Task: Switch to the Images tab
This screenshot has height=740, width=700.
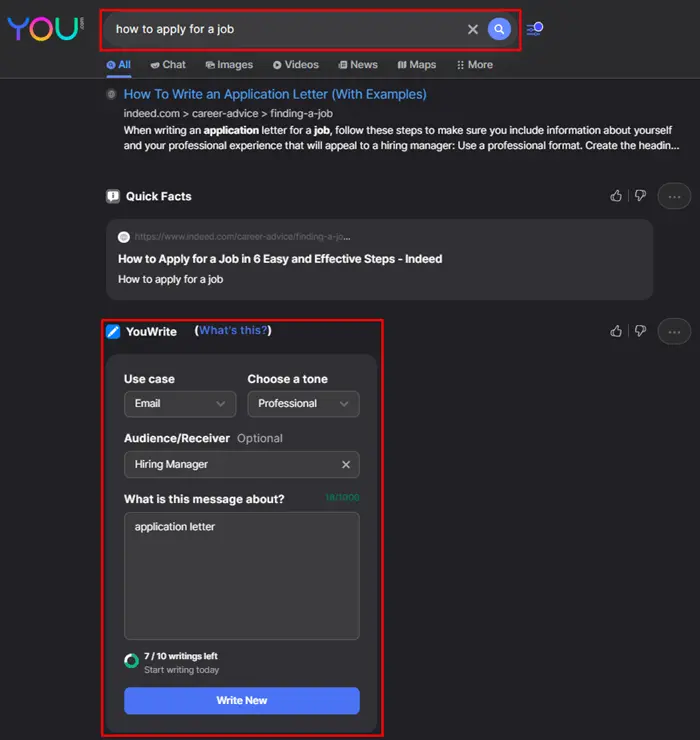Action: tap(229, 65)
